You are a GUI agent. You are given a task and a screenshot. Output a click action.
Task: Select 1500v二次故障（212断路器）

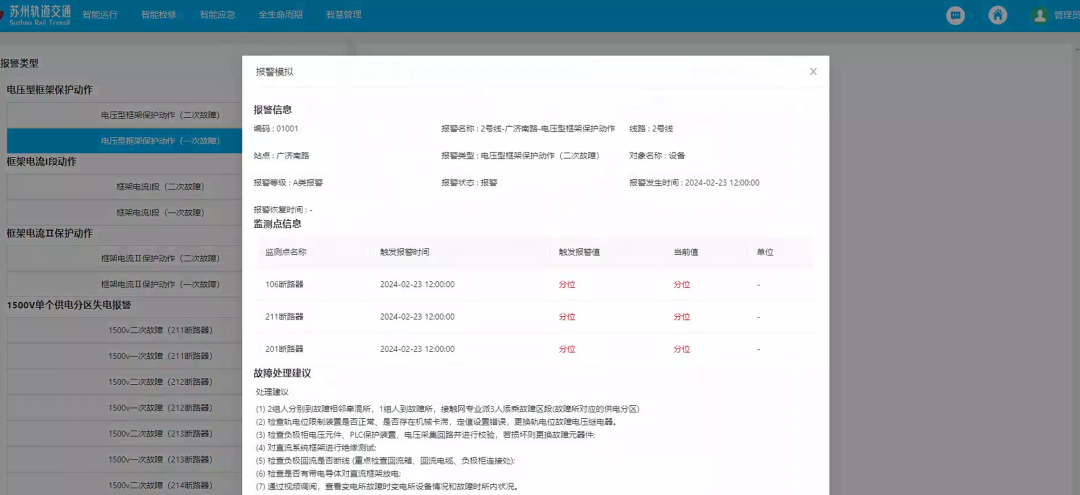124,382
